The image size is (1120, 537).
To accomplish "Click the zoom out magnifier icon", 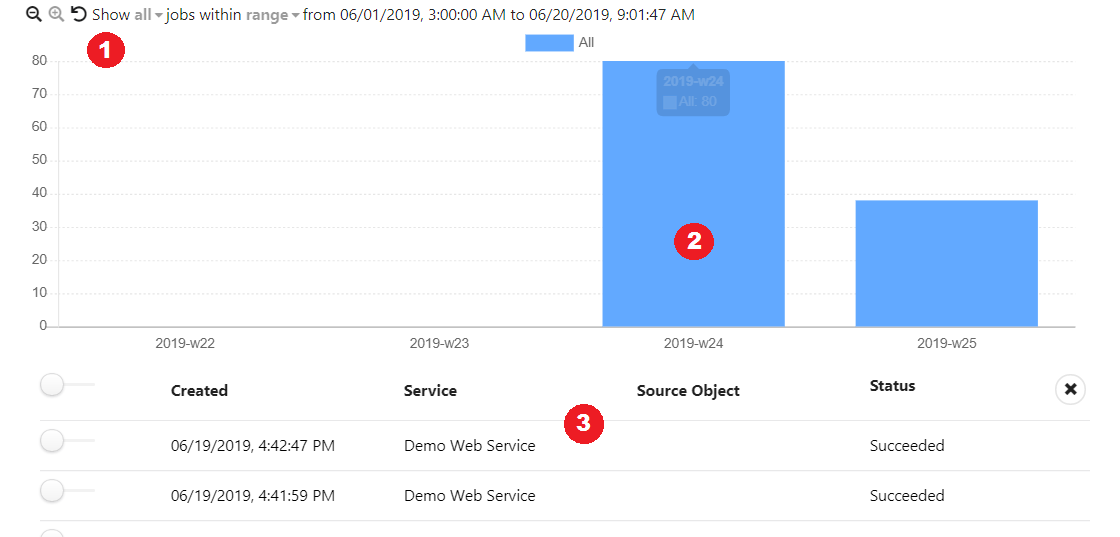I will [33, 15].
